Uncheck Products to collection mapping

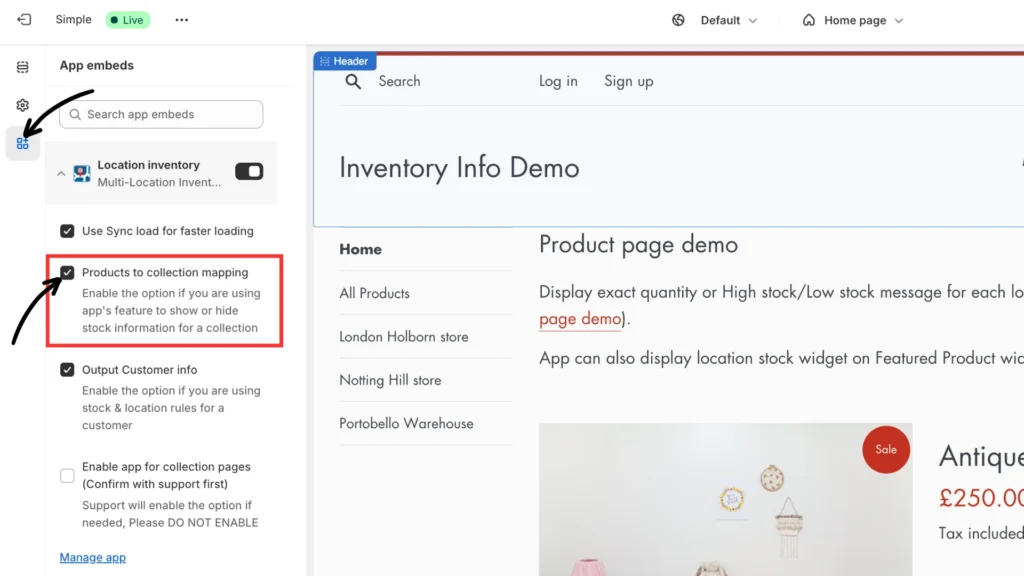(x=67, y=272)
